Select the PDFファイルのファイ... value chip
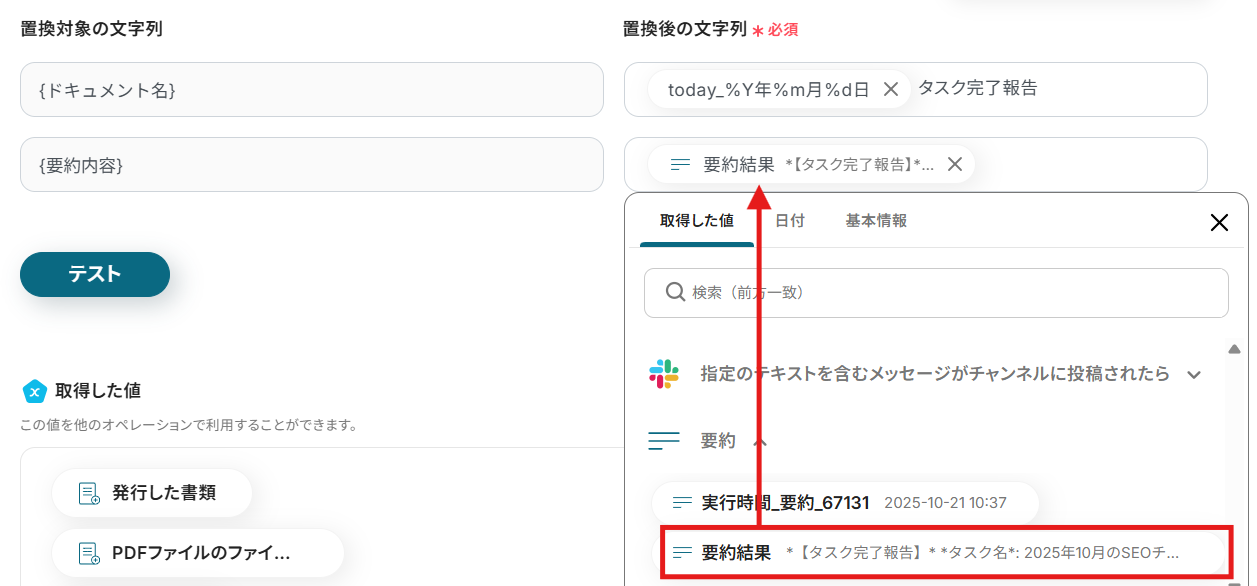1257x586 pixels. (x=198, y=553)
